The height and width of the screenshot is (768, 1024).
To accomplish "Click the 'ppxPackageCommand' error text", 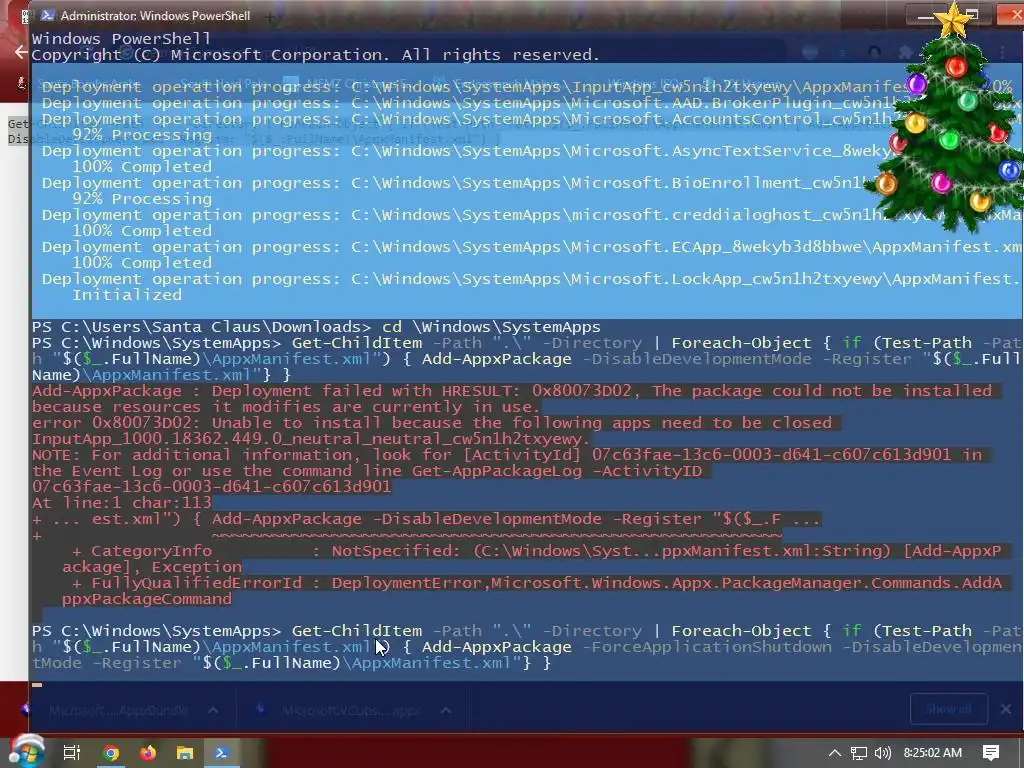I will coord(147,600).
